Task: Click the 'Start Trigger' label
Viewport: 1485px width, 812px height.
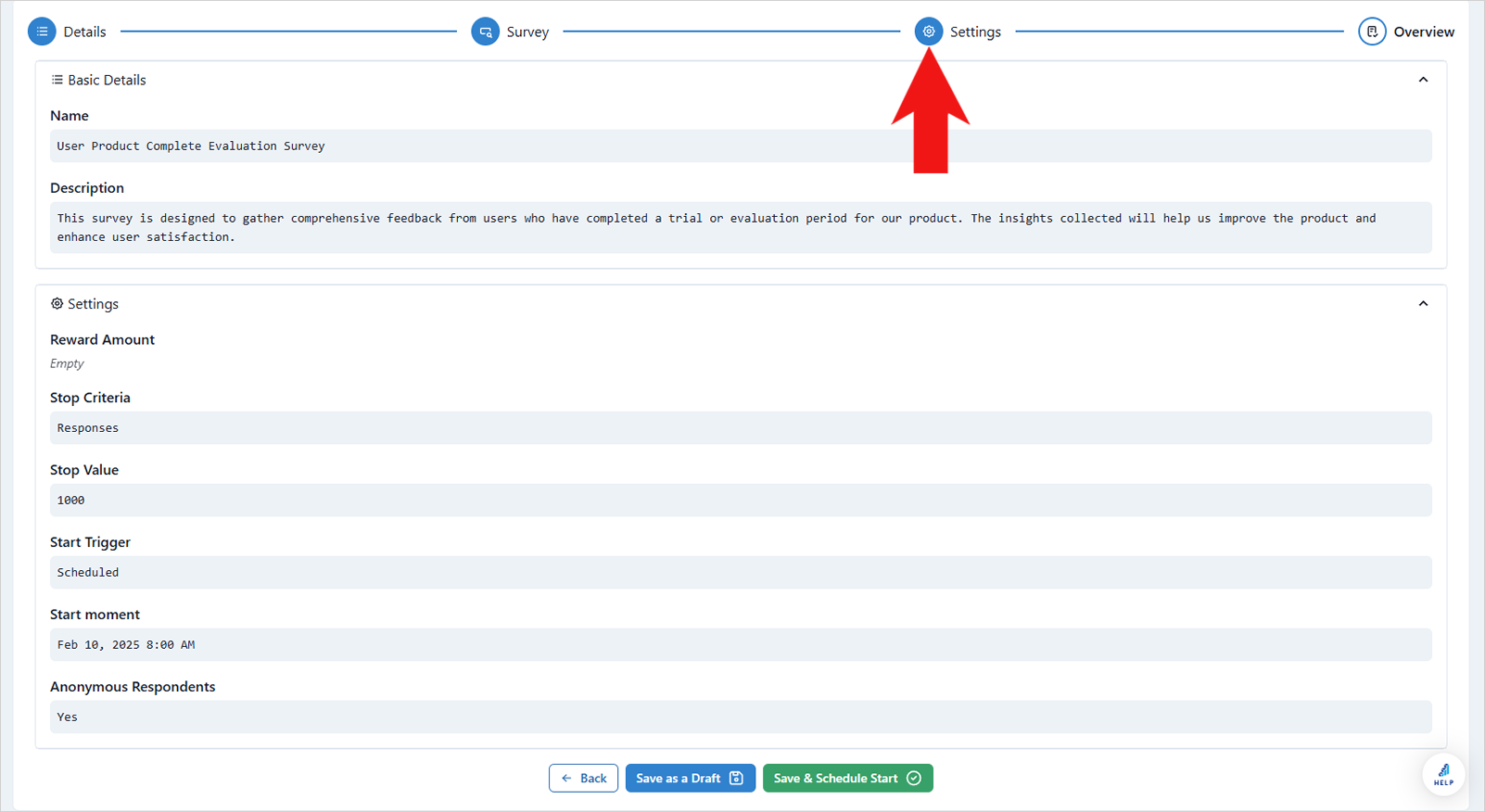Action: pos(90,542)
